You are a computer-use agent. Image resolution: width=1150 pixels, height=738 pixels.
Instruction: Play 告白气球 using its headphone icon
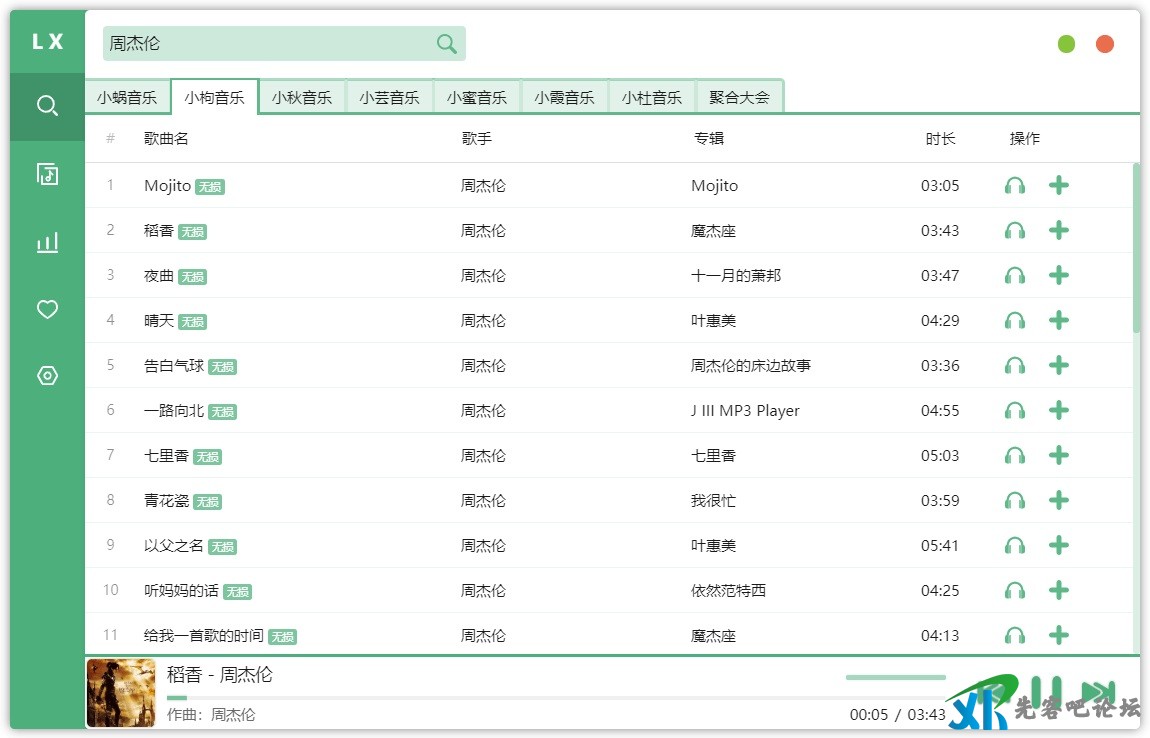[1015, 365]
